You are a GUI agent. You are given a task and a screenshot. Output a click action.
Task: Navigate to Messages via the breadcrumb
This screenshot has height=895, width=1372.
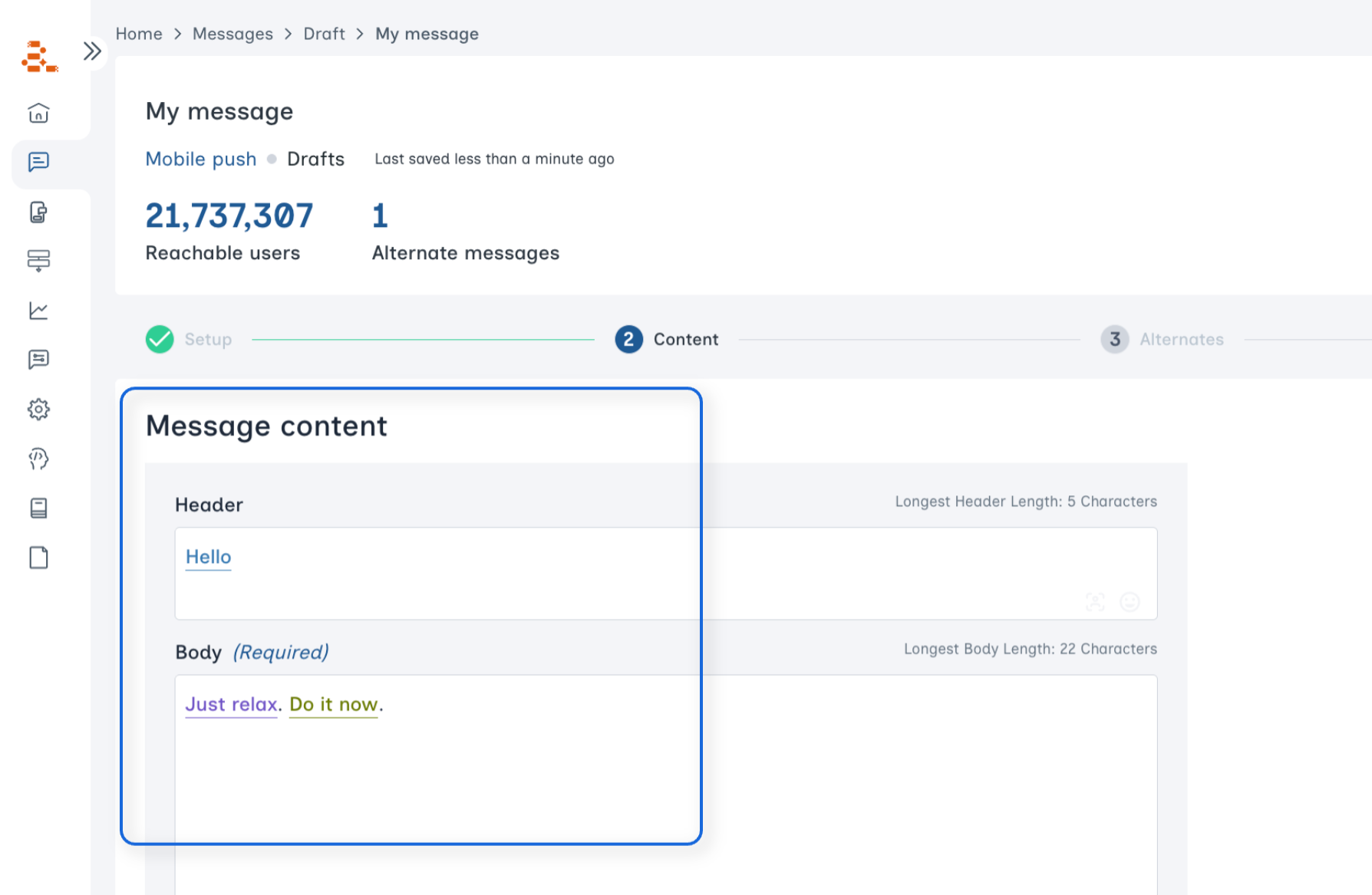(233, 34)
